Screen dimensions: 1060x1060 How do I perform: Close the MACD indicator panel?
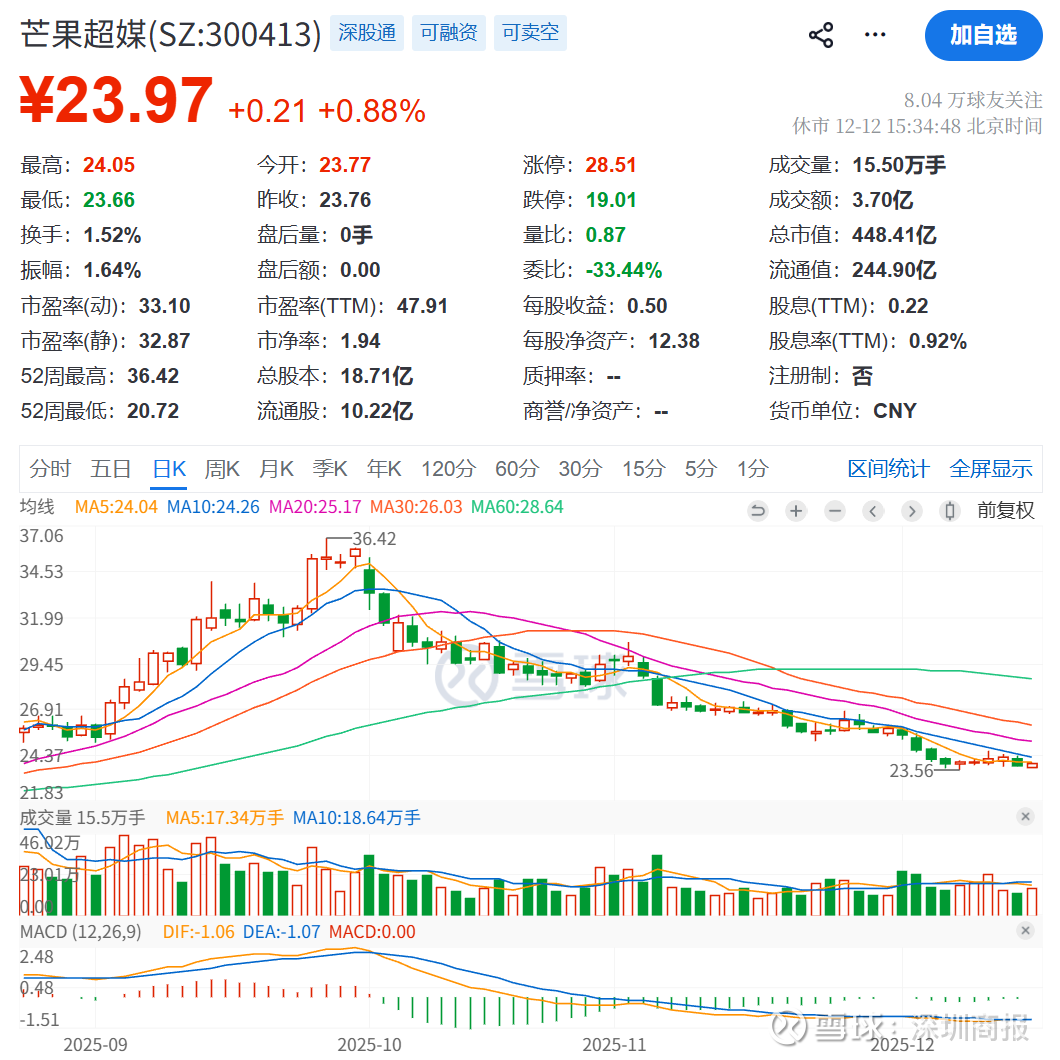1025,931
